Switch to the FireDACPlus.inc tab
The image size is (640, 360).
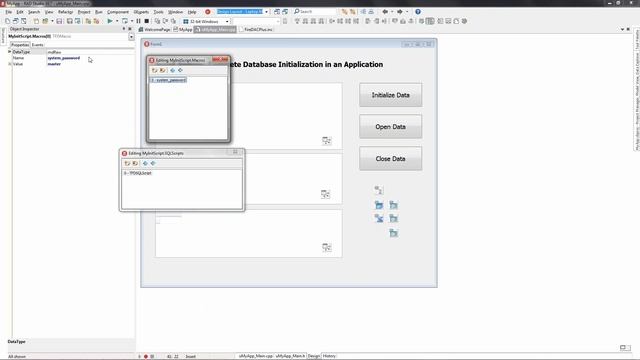[x=256, y=30]
